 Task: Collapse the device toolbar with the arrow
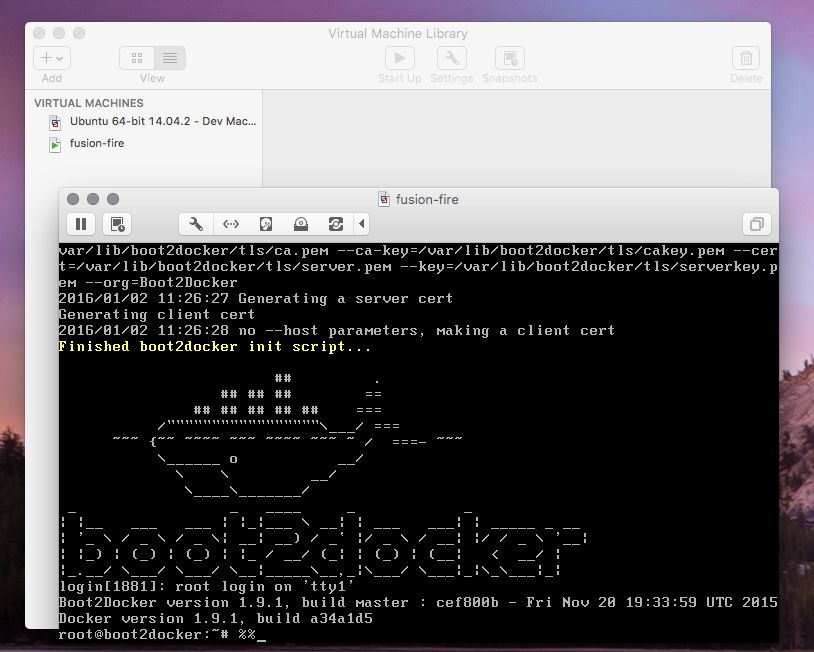tap(362, 224)
